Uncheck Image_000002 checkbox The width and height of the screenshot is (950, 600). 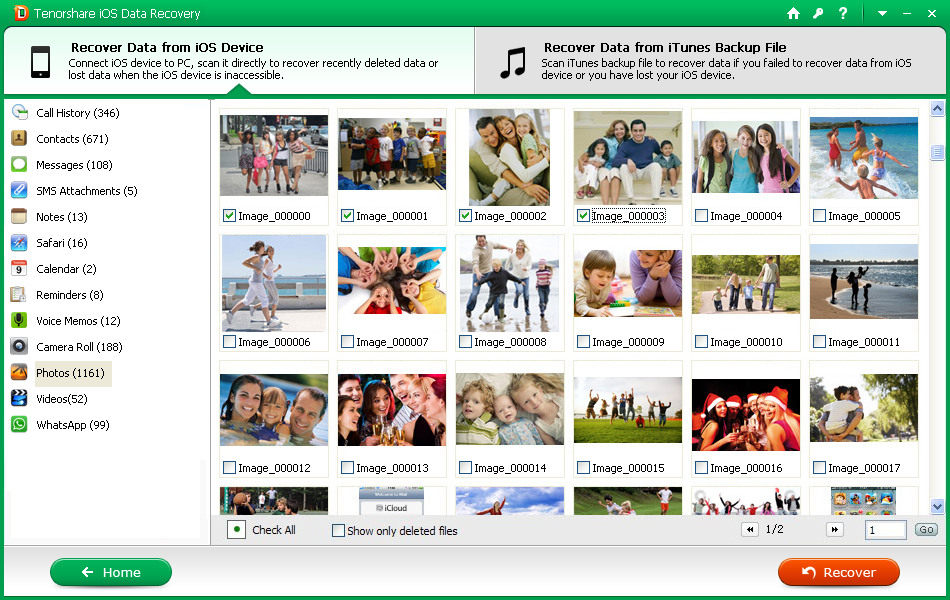465,216
